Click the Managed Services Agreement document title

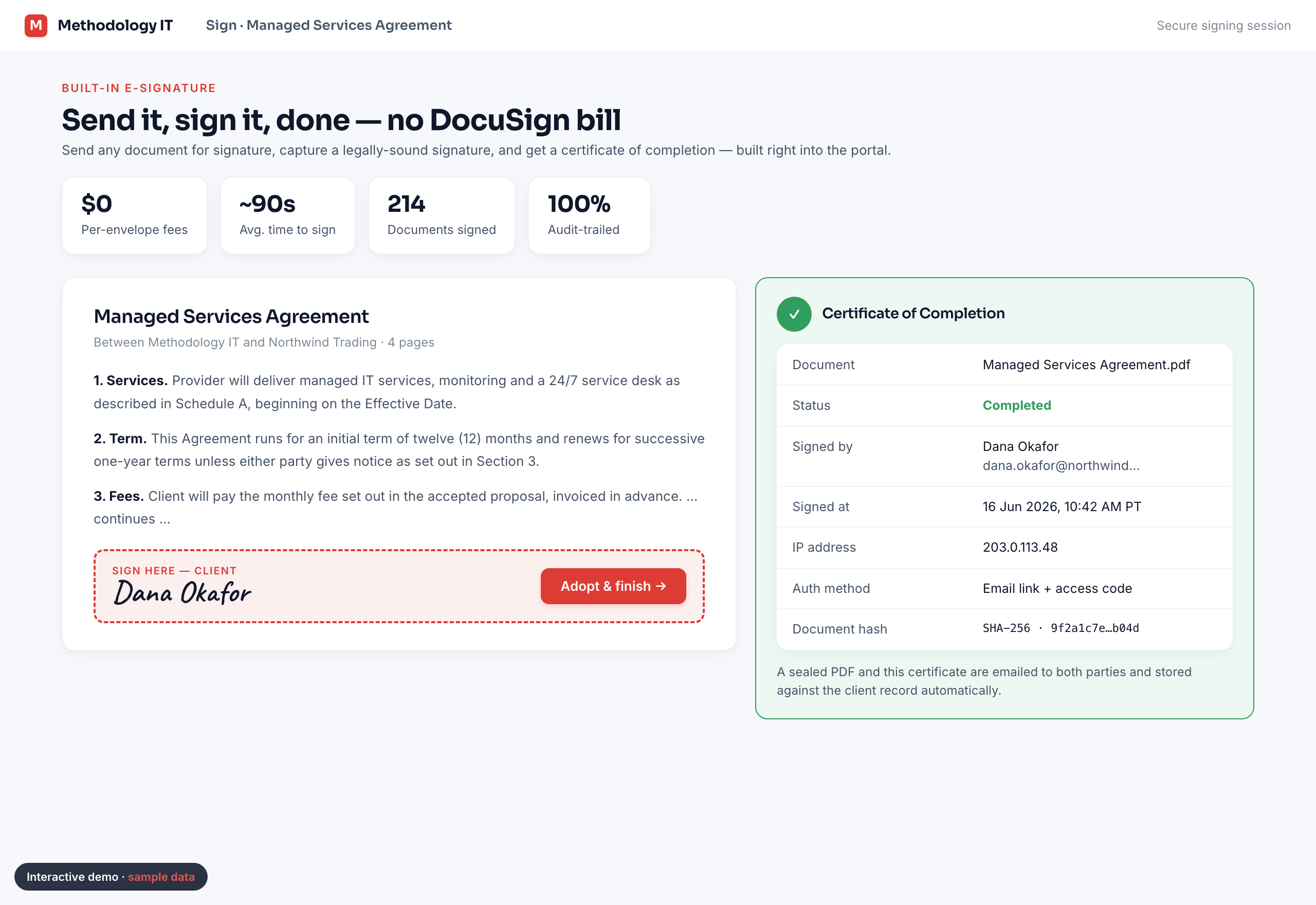tap(231, 316)
